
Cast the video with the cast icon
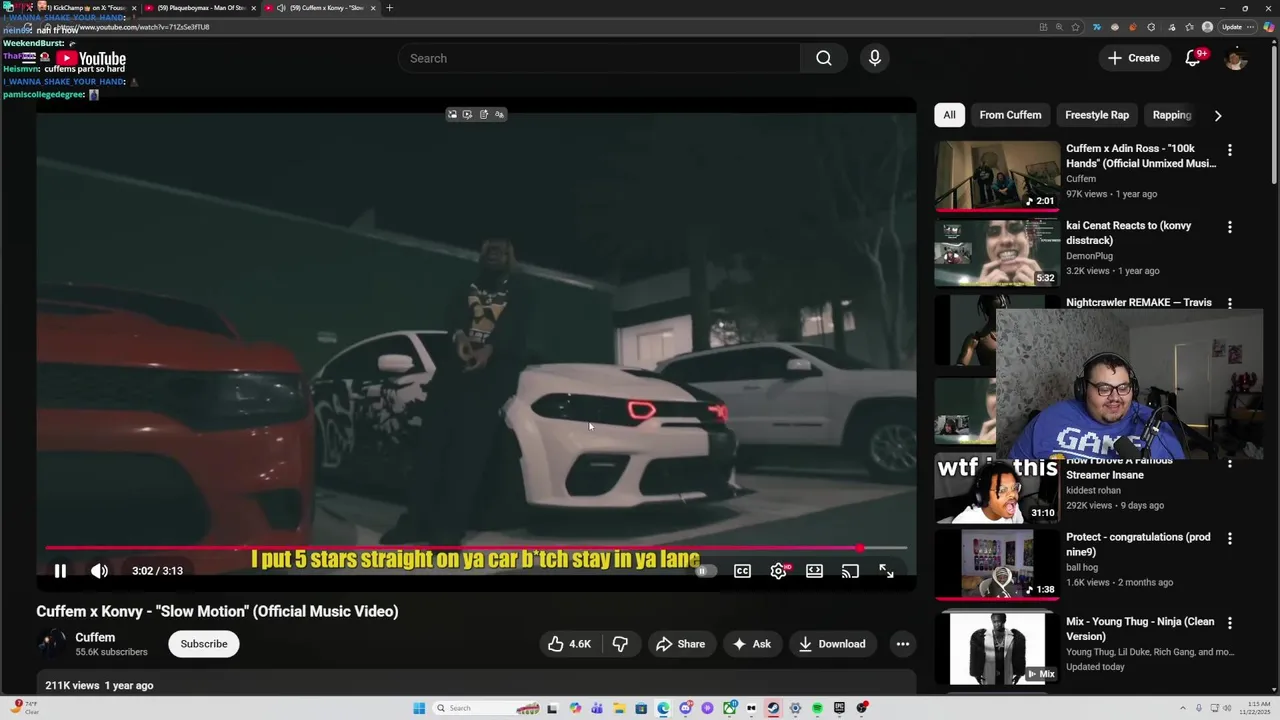[850, 571]
